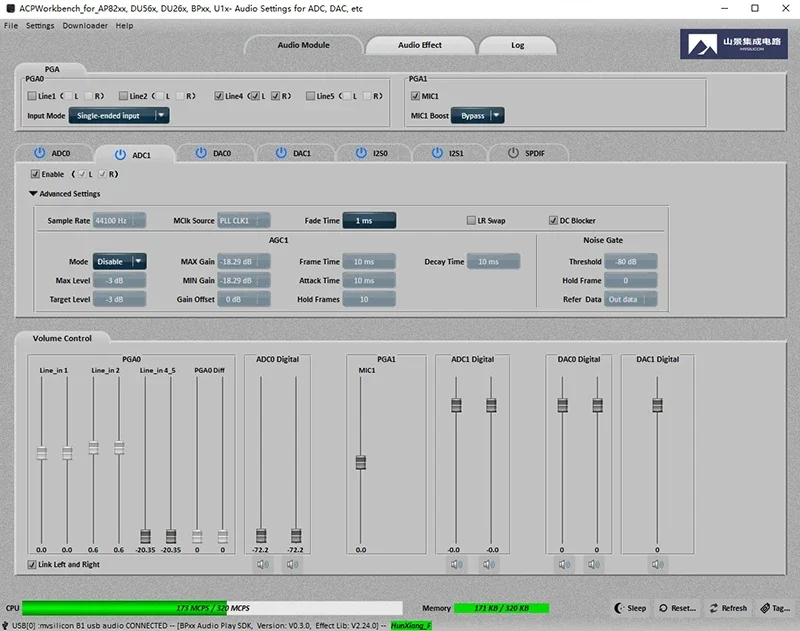This screenshot has width=800, height=631.
Task: Click the Refresh button
Action: 728,608
